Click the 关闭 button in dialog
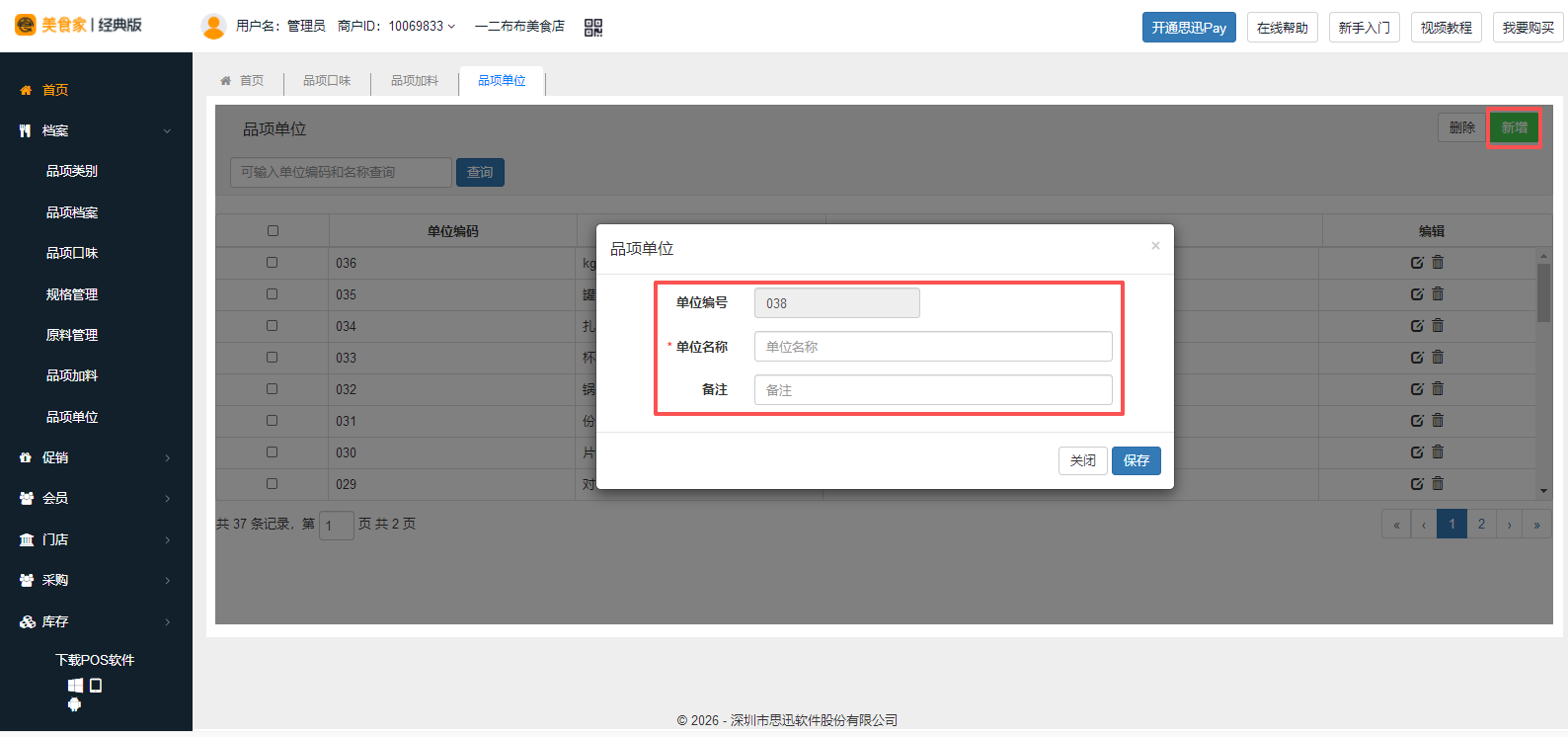 pos(1083,460)
